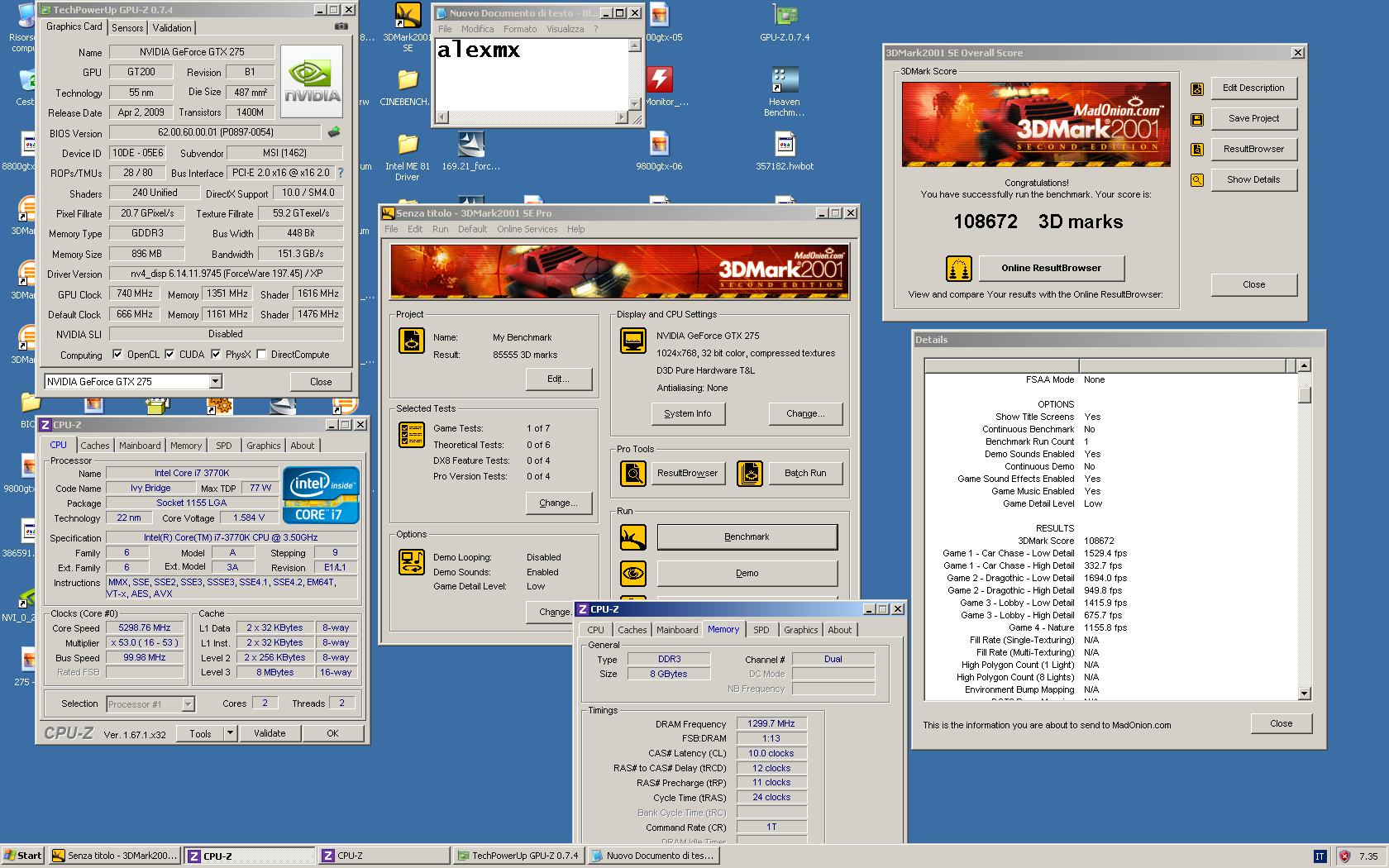Click the Show Details button
This screenshot has height=868, width=1389.
pyautogui.click(x=1253, y=180)
